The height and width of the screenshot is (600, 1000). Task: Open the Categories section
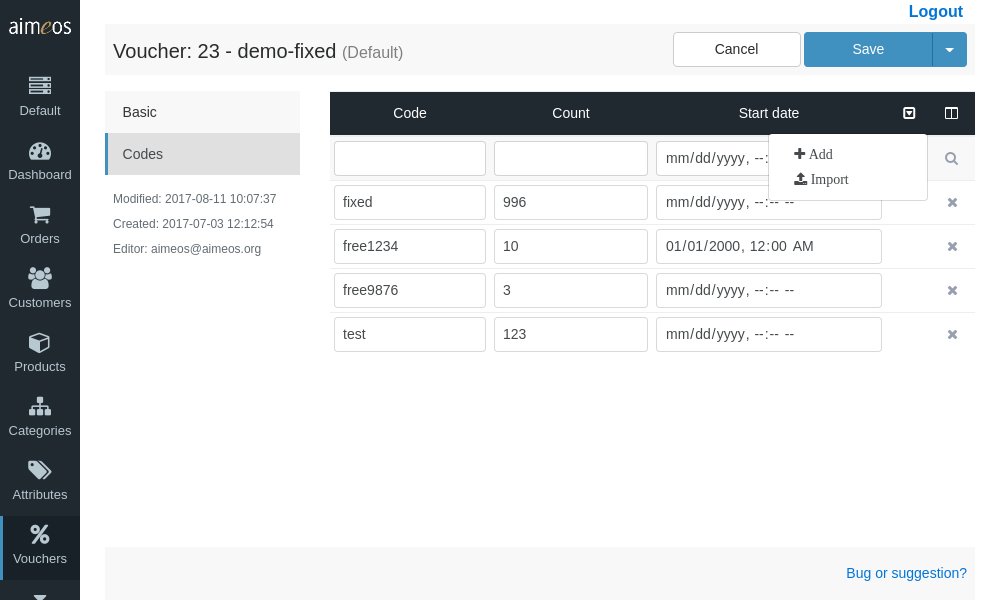(40, 417)
